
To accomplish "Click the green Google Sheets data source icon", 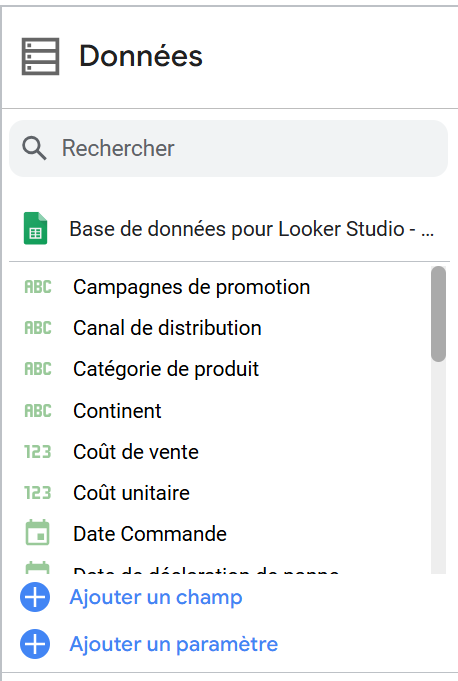I will (35, 228).
